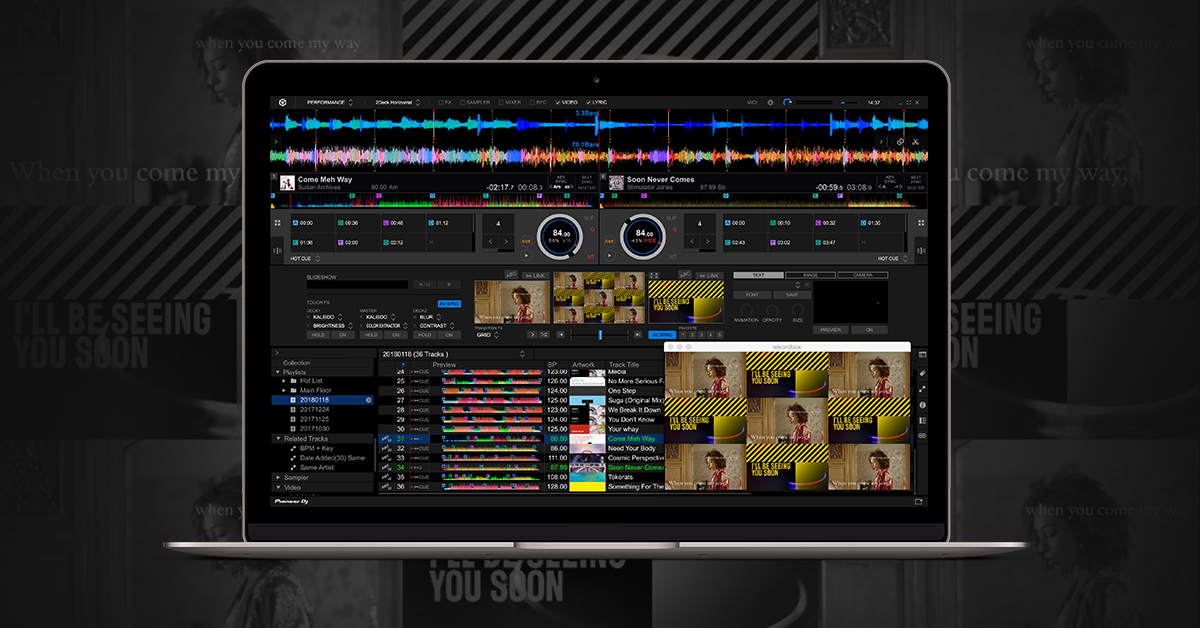Click deck 1 pad grid icon
The width and height of the screenshot is (1200, 628).
point(277,222)
